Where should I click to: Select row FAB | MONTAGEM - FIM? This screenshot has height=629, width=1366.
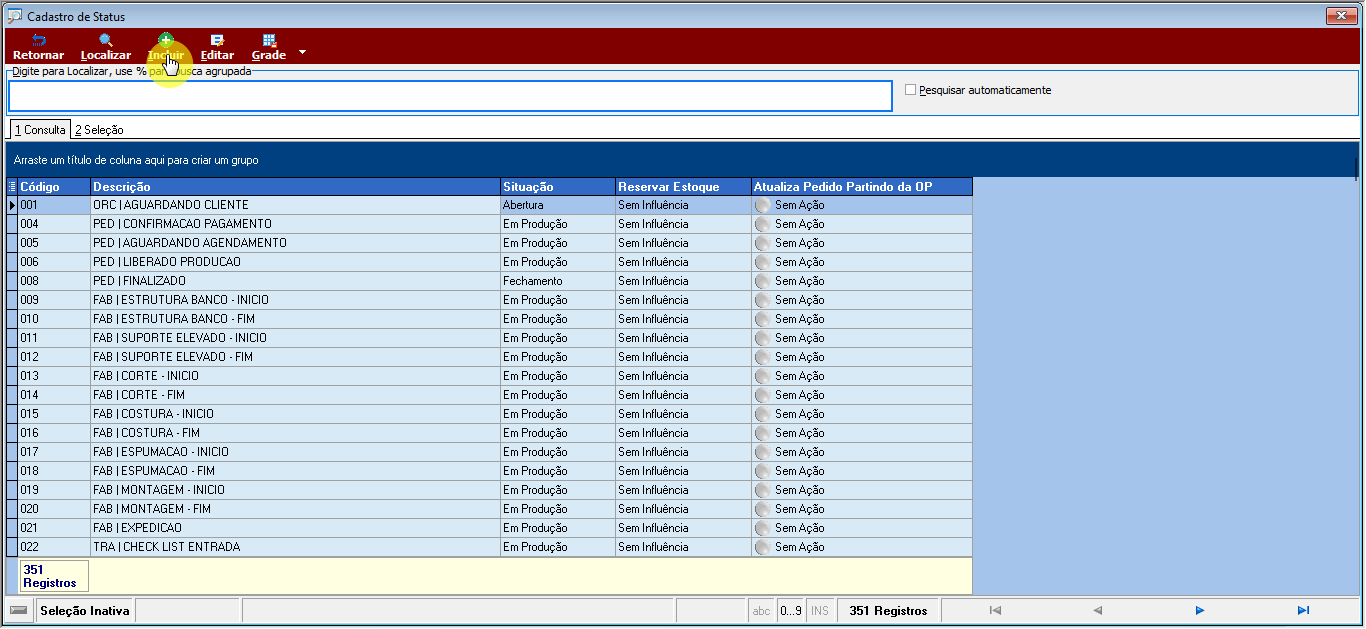(489, 509)
